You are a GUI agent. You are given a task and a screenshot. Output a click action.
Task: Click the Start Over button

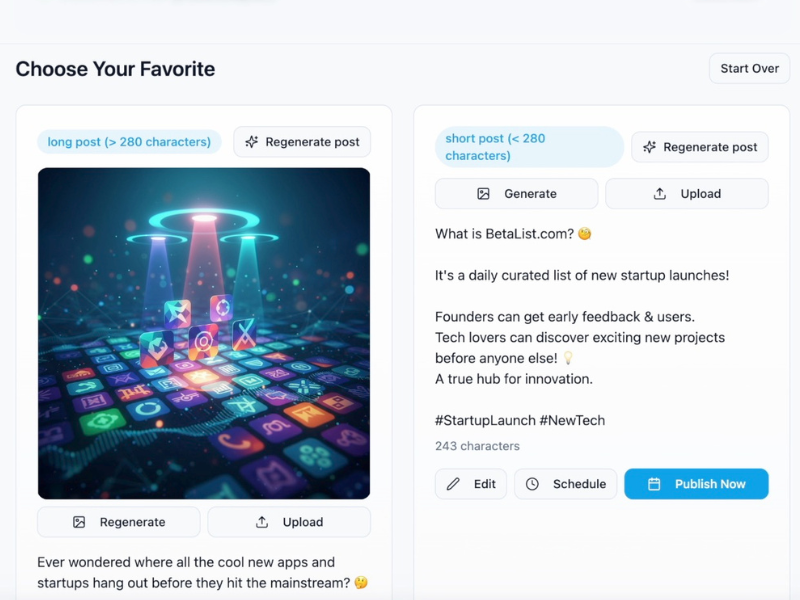coord(749,68)
